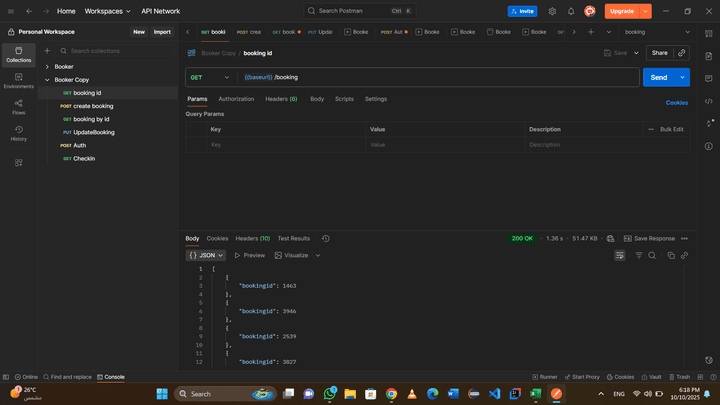Select the create booking POST request
The image size is (720, 405).
click(x=93, y=106)
